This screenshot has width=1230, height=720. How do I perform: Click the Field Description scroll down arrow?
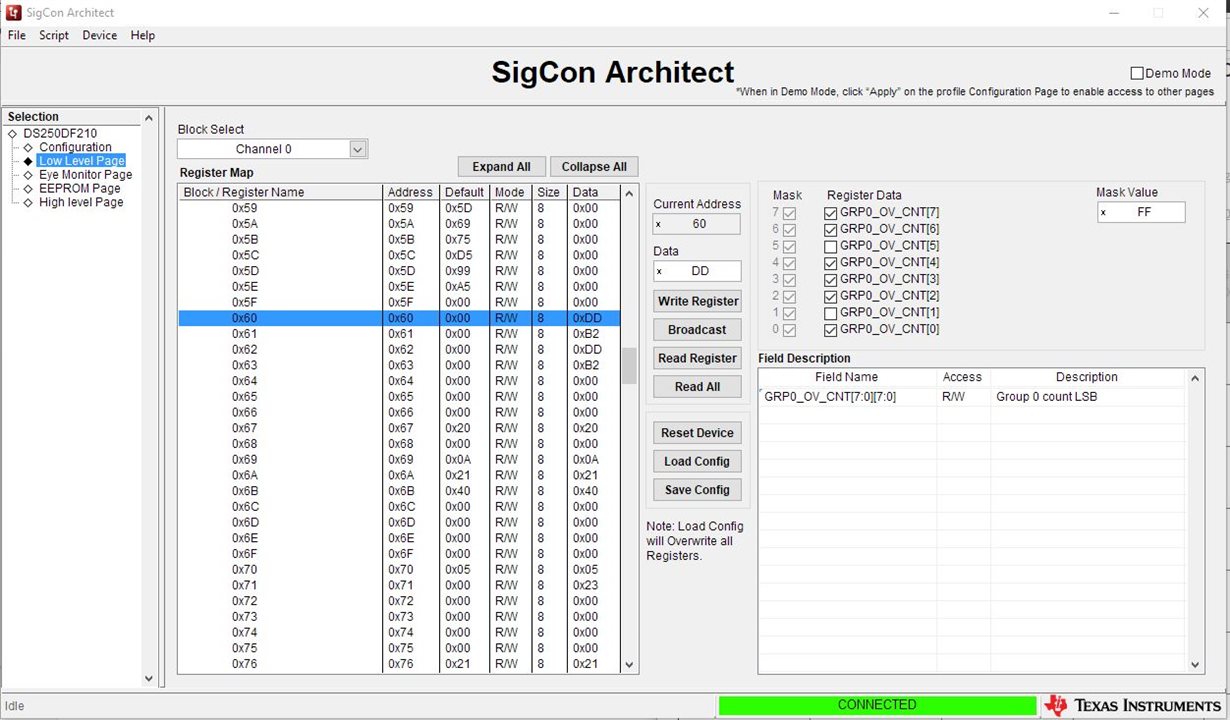pos(1195,664)
